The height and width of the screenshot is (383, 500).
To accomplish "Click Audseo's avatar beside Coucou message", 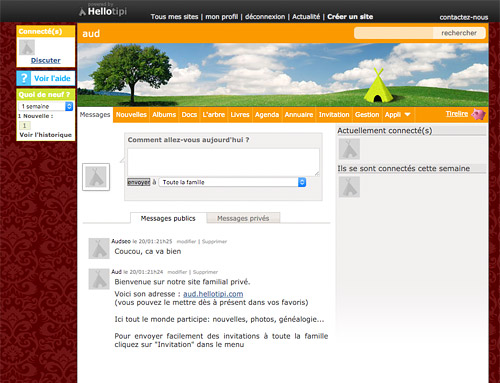I will [99, 248].
